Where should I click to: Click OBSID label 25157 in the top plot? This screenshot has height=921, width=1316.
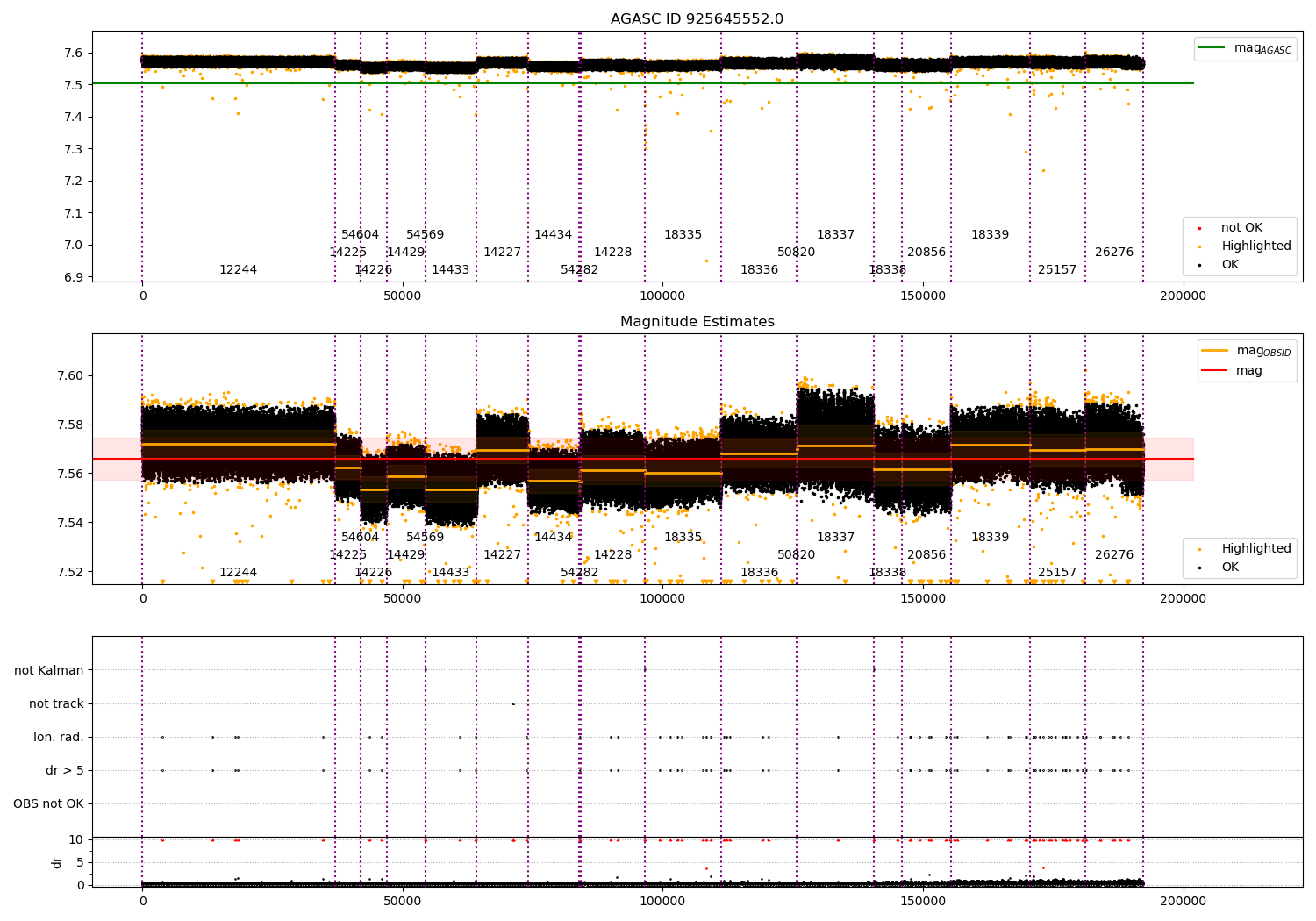click(x=1057, y=270)
